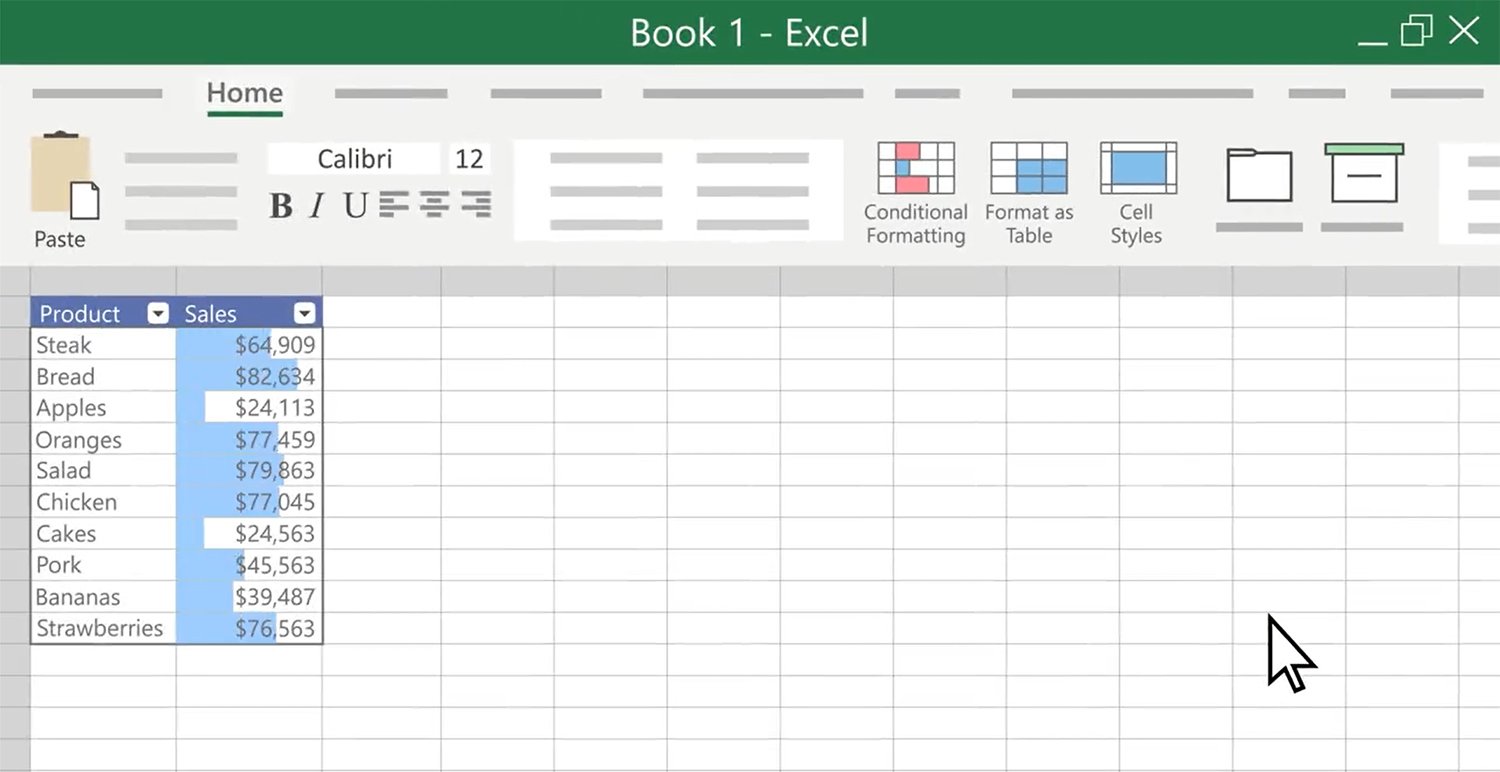Click the $64,909 sales cell
This screenshot has width=1500, height=772.
tap(249, 345)
